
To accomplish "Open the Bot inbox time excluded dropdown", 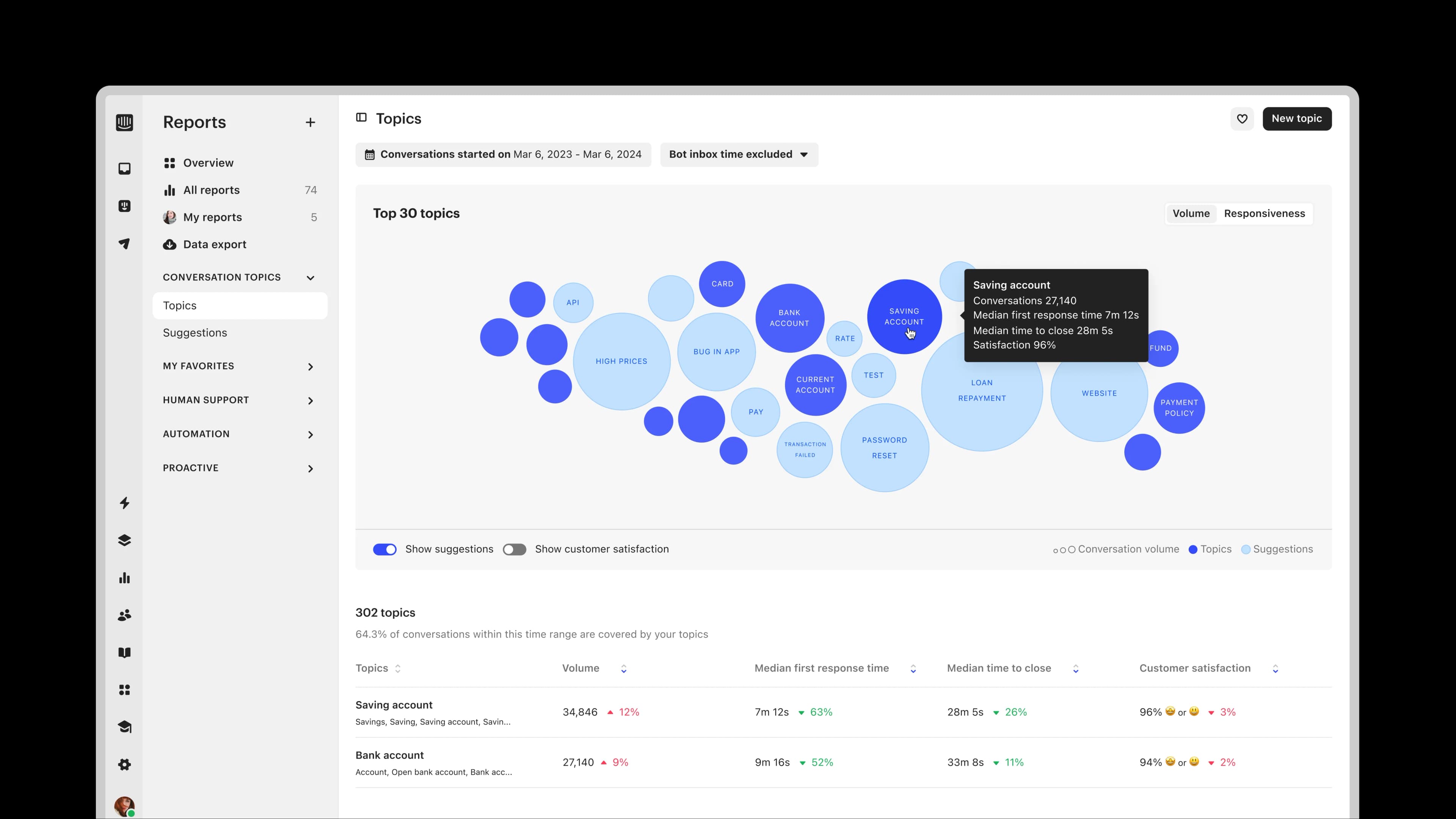I will [739, 154].
